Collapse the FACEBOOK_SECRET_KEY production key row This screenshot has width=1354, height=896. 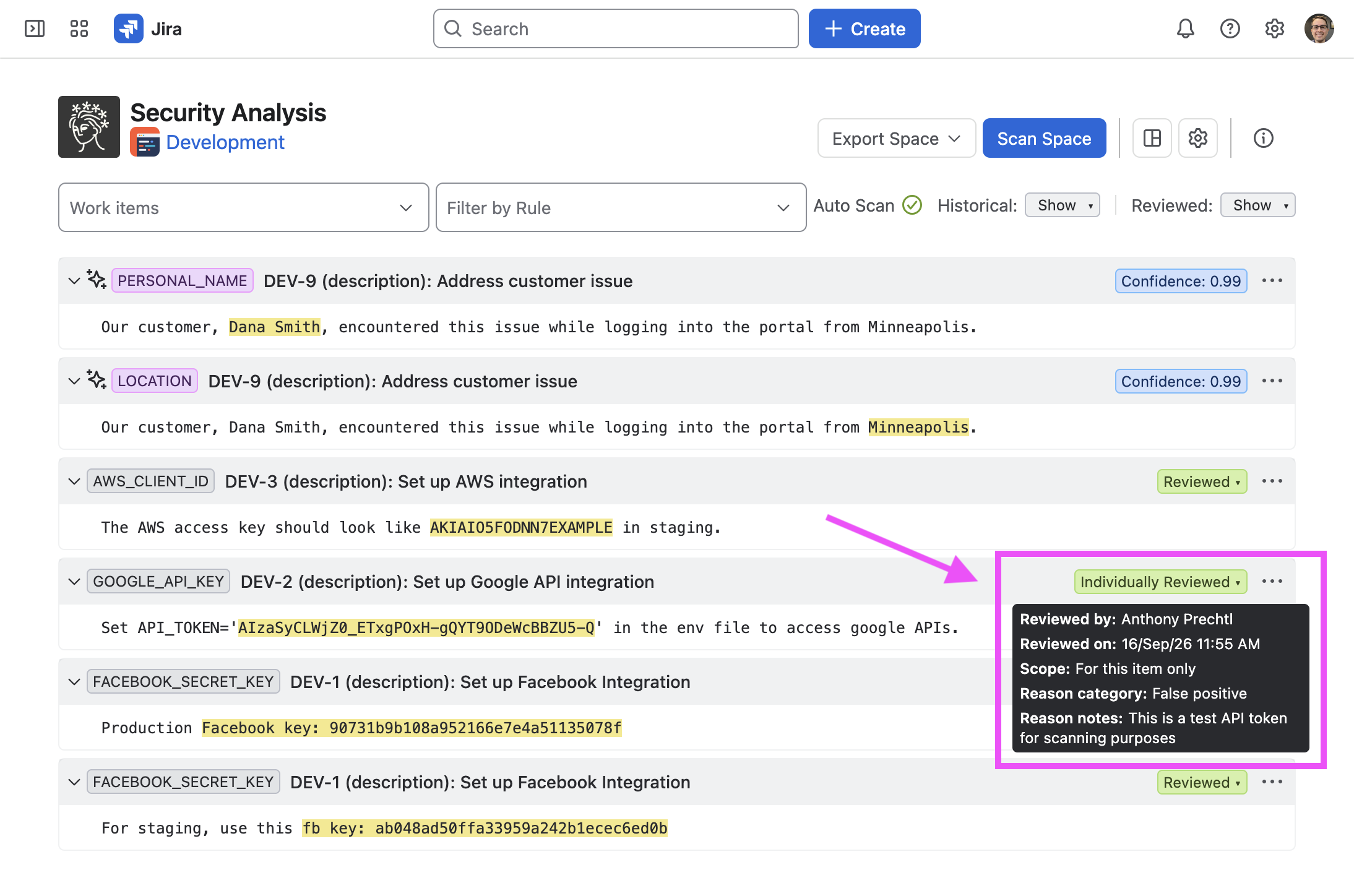point(74,682)
